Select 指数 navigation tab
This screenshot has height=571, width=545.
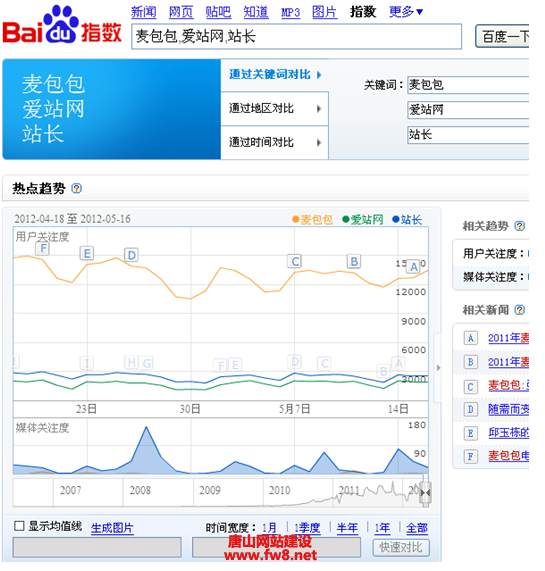363,12
